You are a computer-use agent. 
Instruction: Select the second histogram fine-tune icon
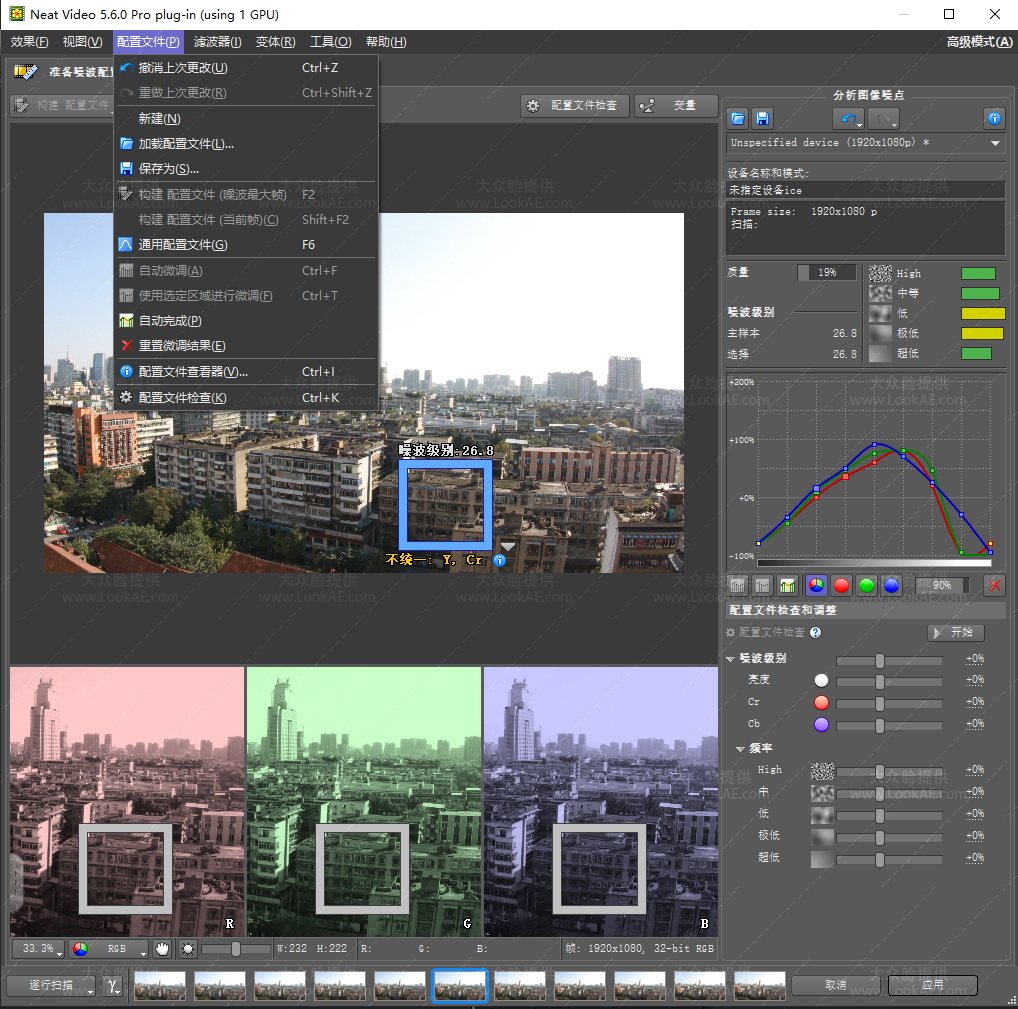762,586
